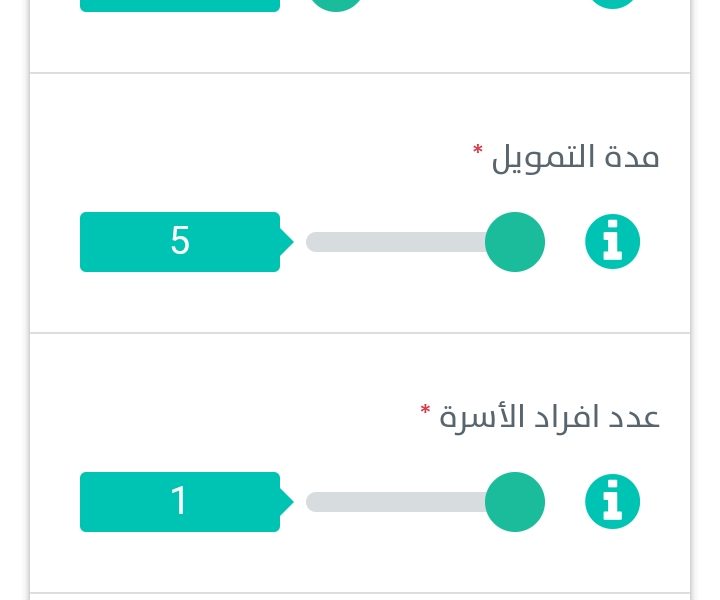
Task: Click the red asterisk beside عدد افراد الأسرة
Action: (425, 409)
